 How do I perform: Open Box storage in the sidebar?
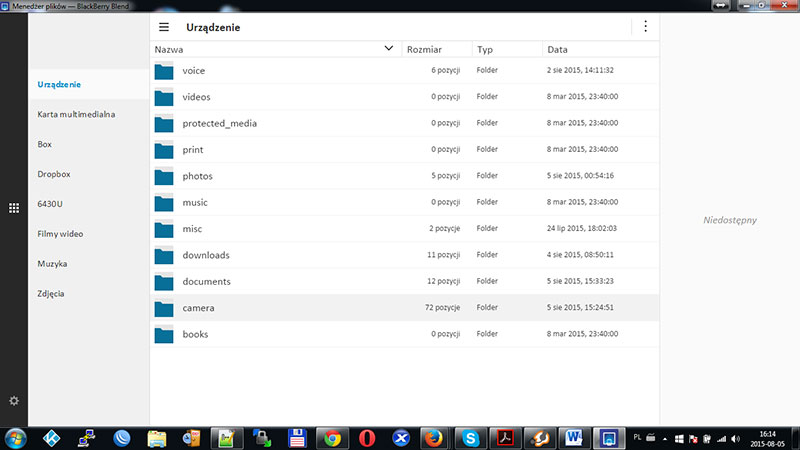pyautogui.click(x=44, y=144)
